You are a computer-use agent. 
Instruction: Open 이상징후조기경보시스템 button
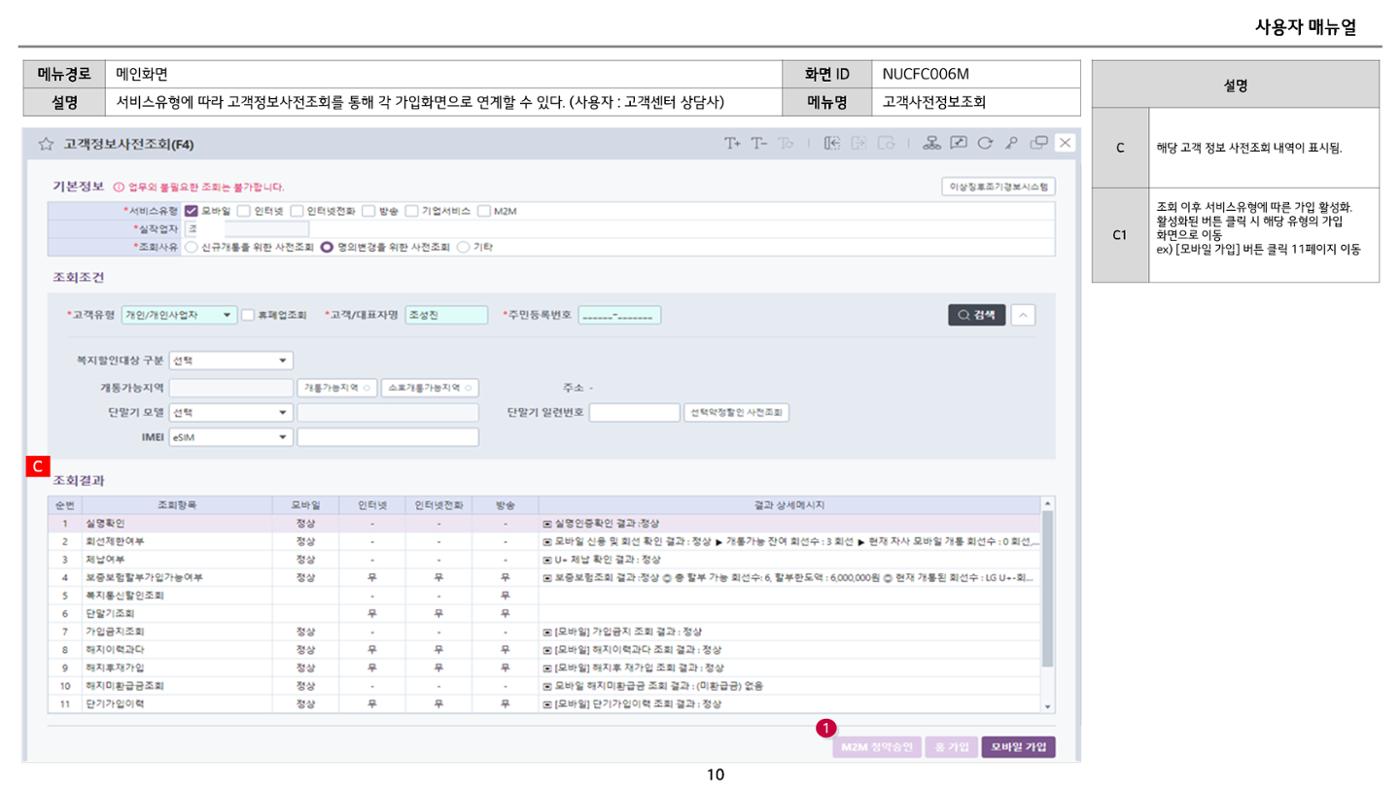[x=1000, y=187]
